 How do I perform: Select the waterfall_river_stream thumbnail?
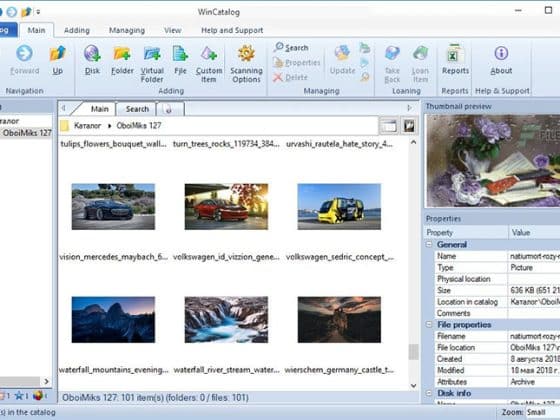coord(226,319)
